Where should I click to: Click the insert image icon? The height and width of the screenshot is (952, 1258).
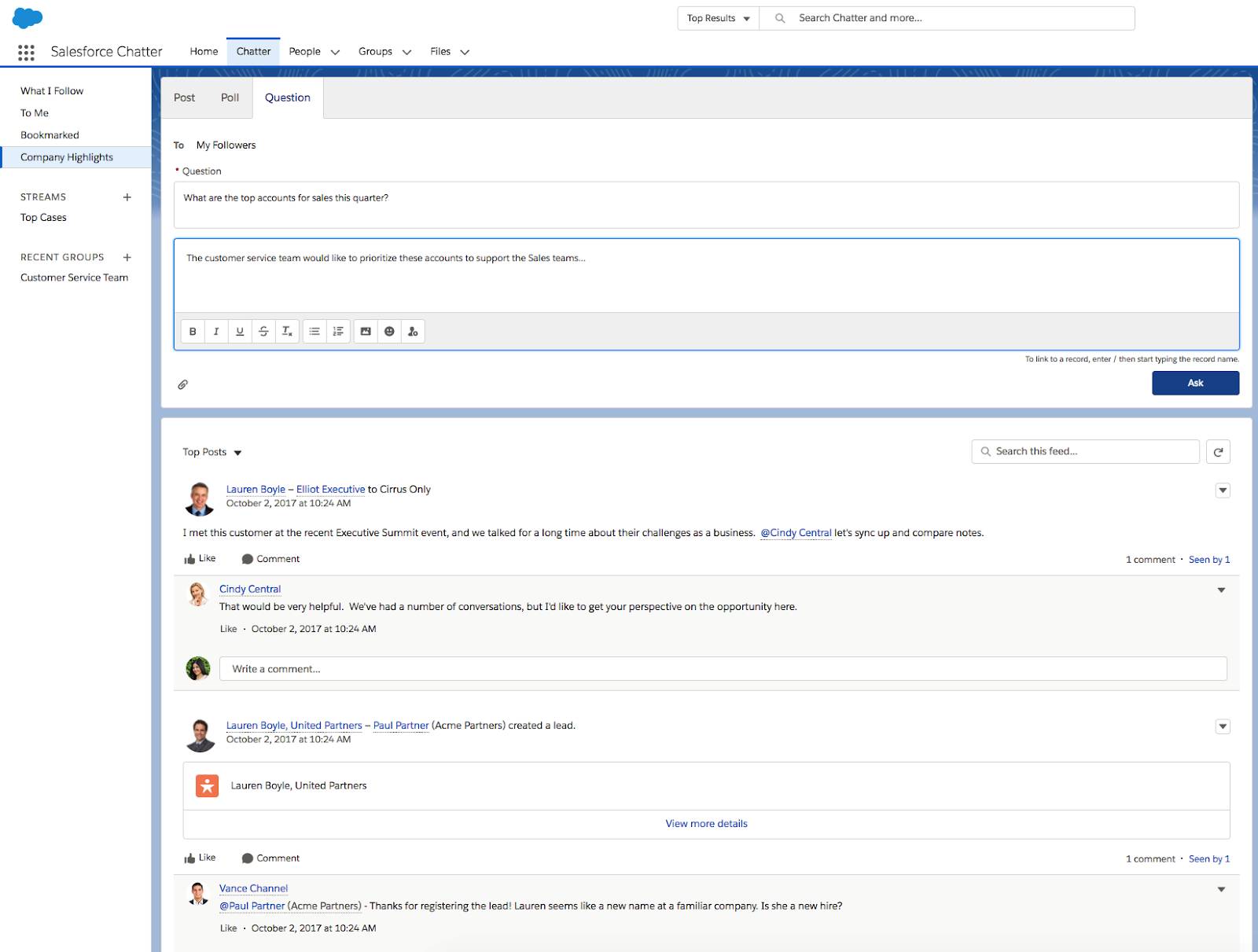[366, 332]
